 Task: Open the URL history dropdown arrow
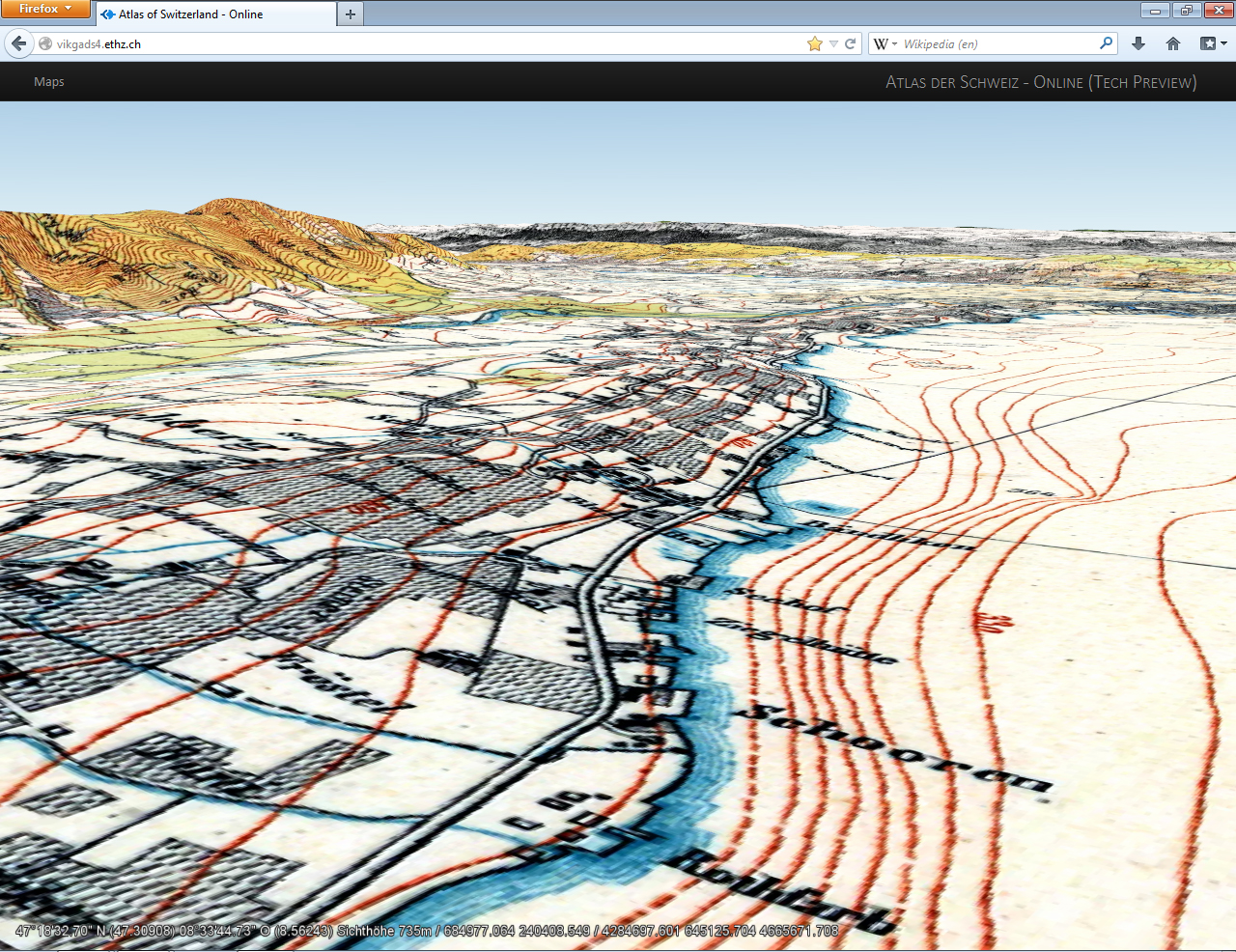833,44
